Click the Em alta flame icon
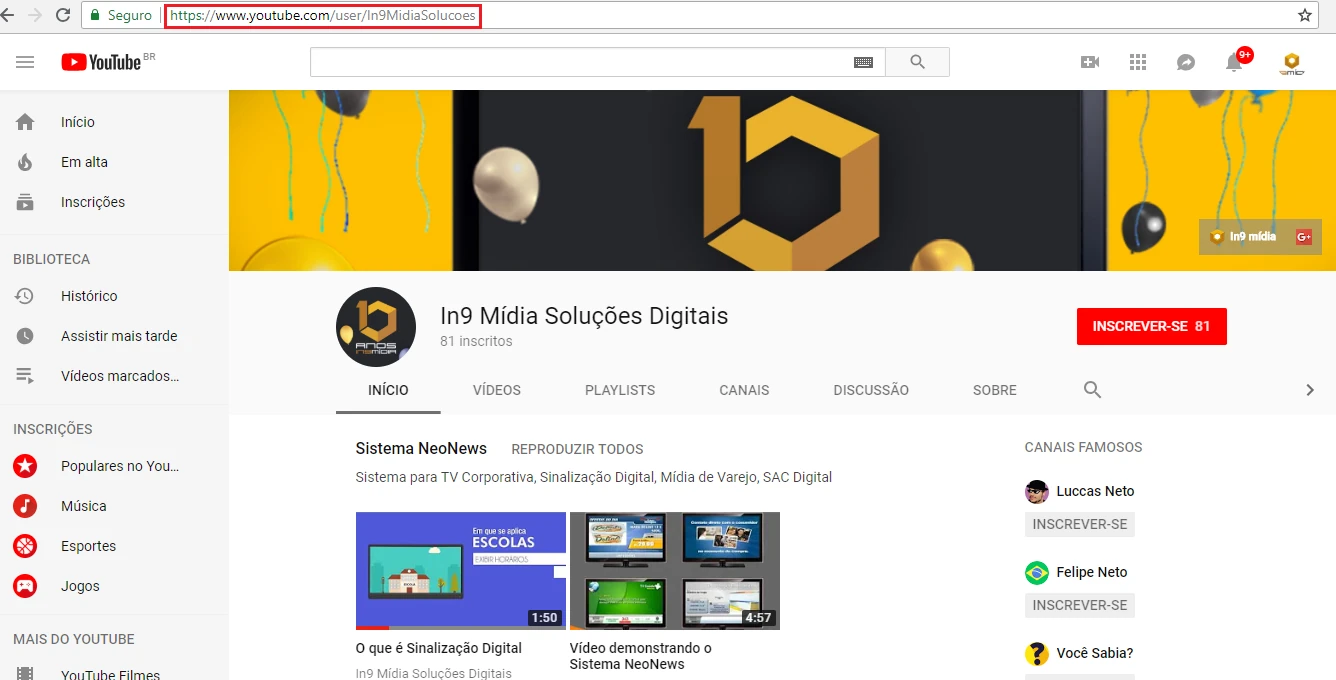The height and width of the screenshot is (680, 1336). coord(25,162)
